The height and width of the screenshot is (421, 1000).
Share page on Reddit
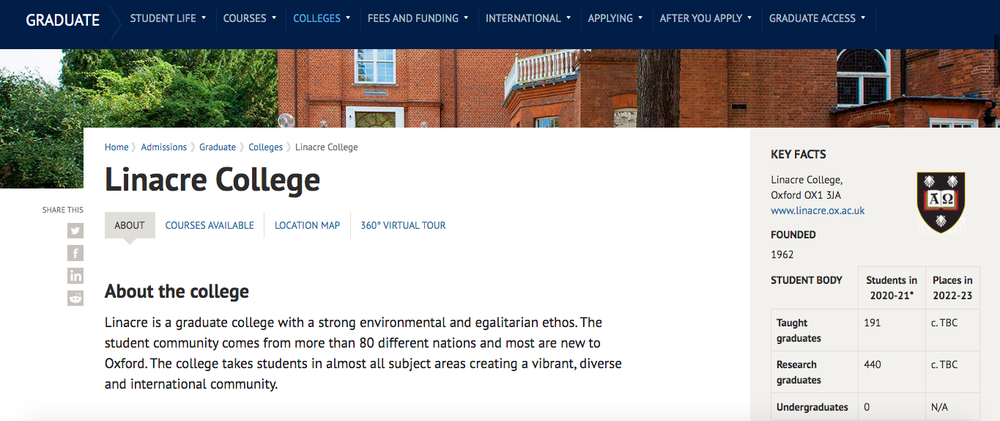(75, 297)
